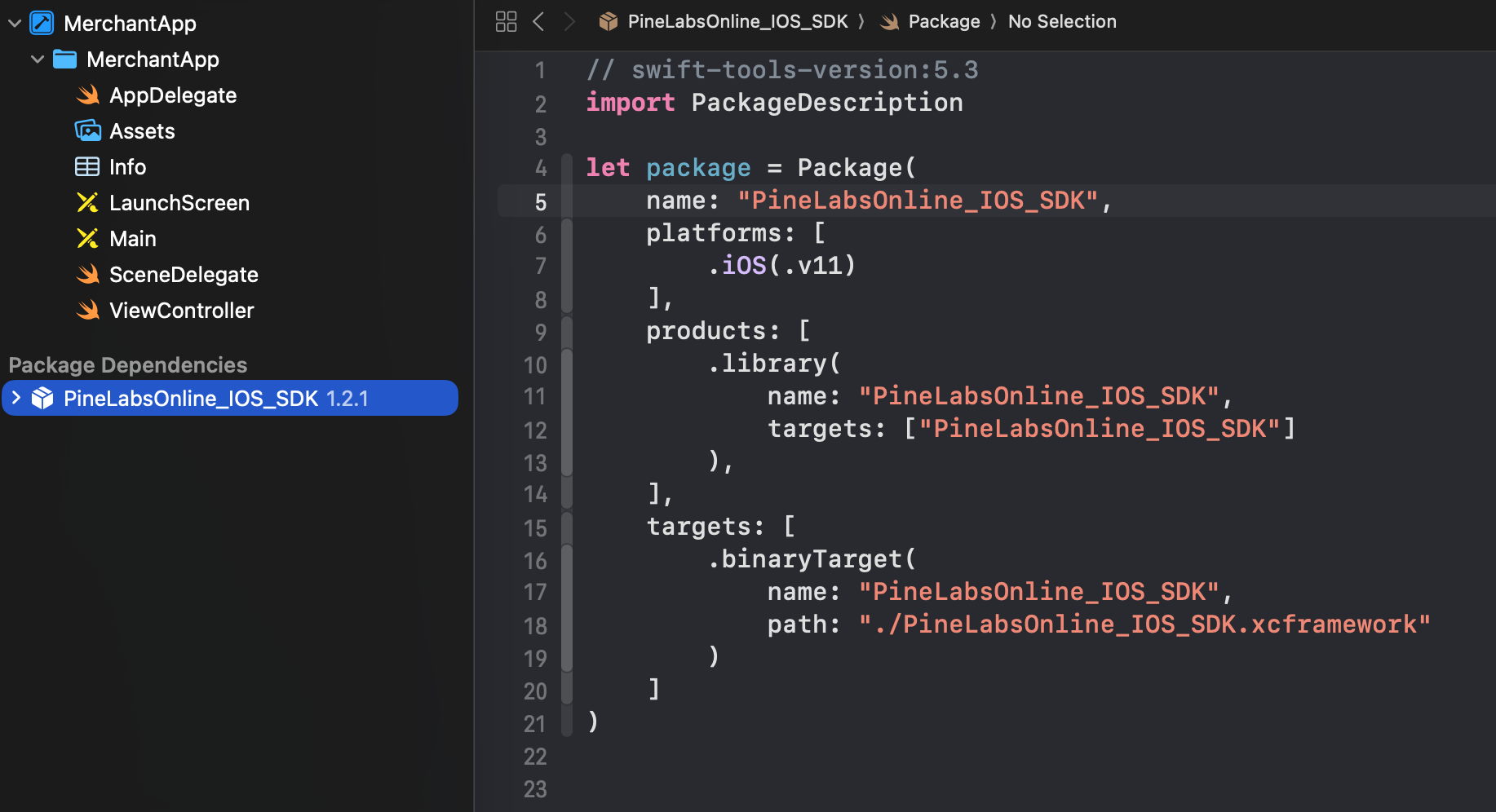Click line number 5 in the gutter
Viewport: 1496px width, 812px height.
[540, 202]
